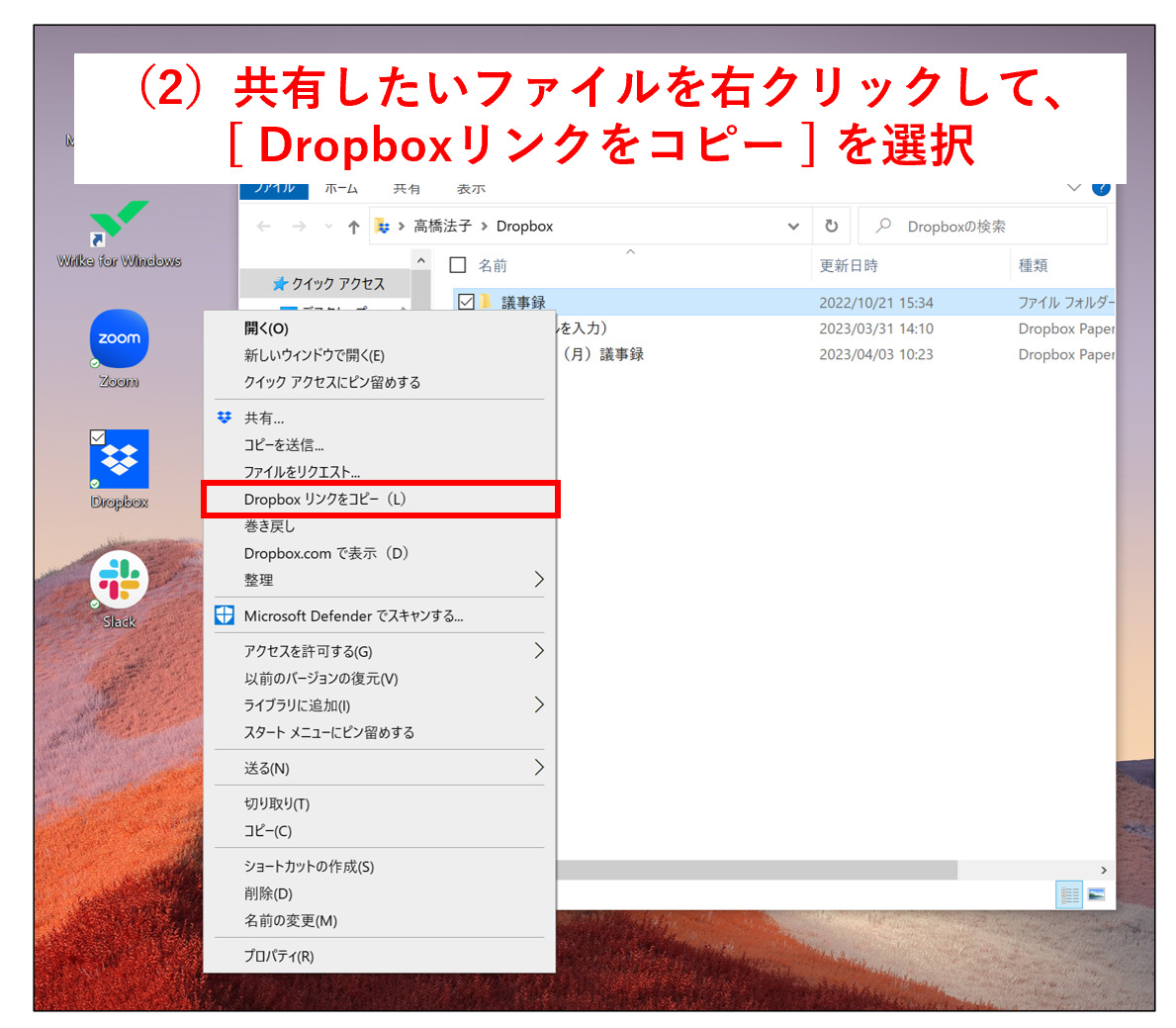This screenshot has width=1176, height=1028.
Task: Click the Dropboxの検索 search field
Action: pyautogui.click(x=982, y=226)
